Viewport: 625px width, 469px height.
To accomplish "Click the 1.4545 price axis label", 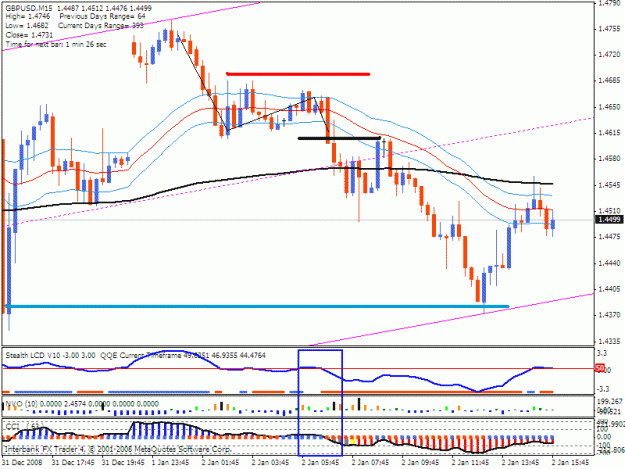I will [x=609, y=185].
